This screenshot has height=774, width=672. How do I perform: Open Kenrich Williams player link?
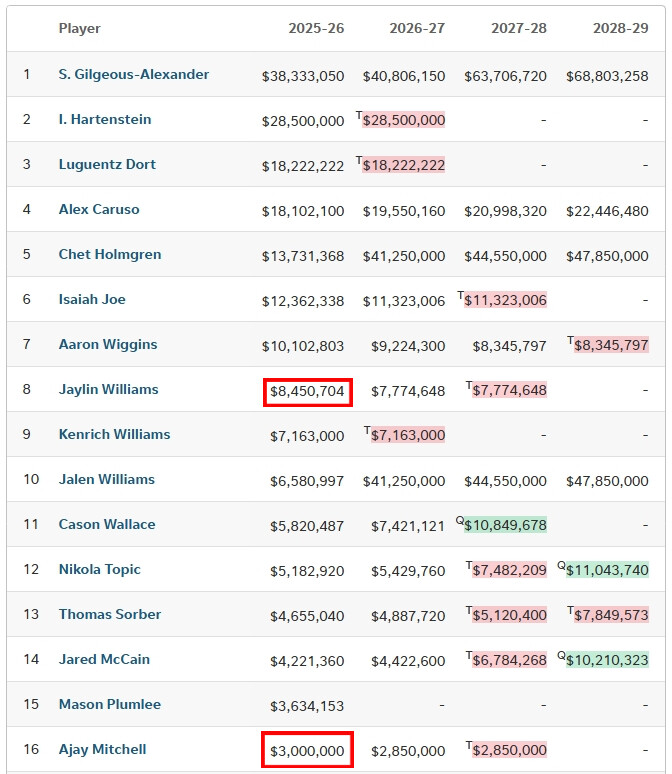[114, 435]
